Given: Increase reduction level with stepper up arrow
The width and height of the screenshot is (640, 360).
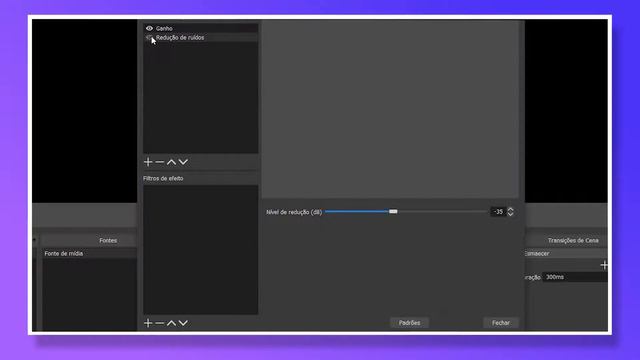Looking at the screenshot, I should coord(510,209).
